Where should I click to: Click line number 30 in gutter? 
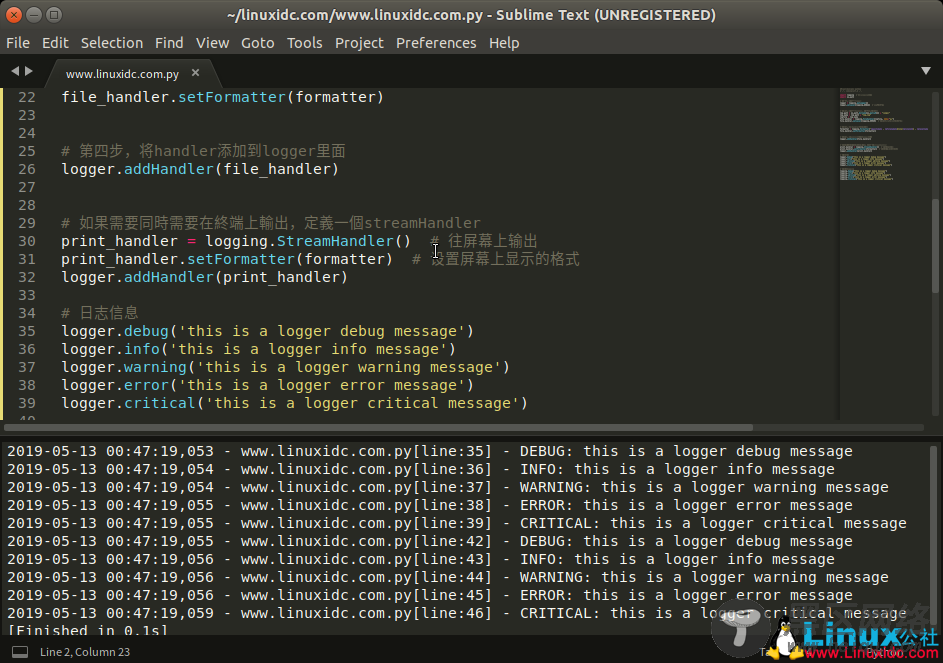point(26,241)
